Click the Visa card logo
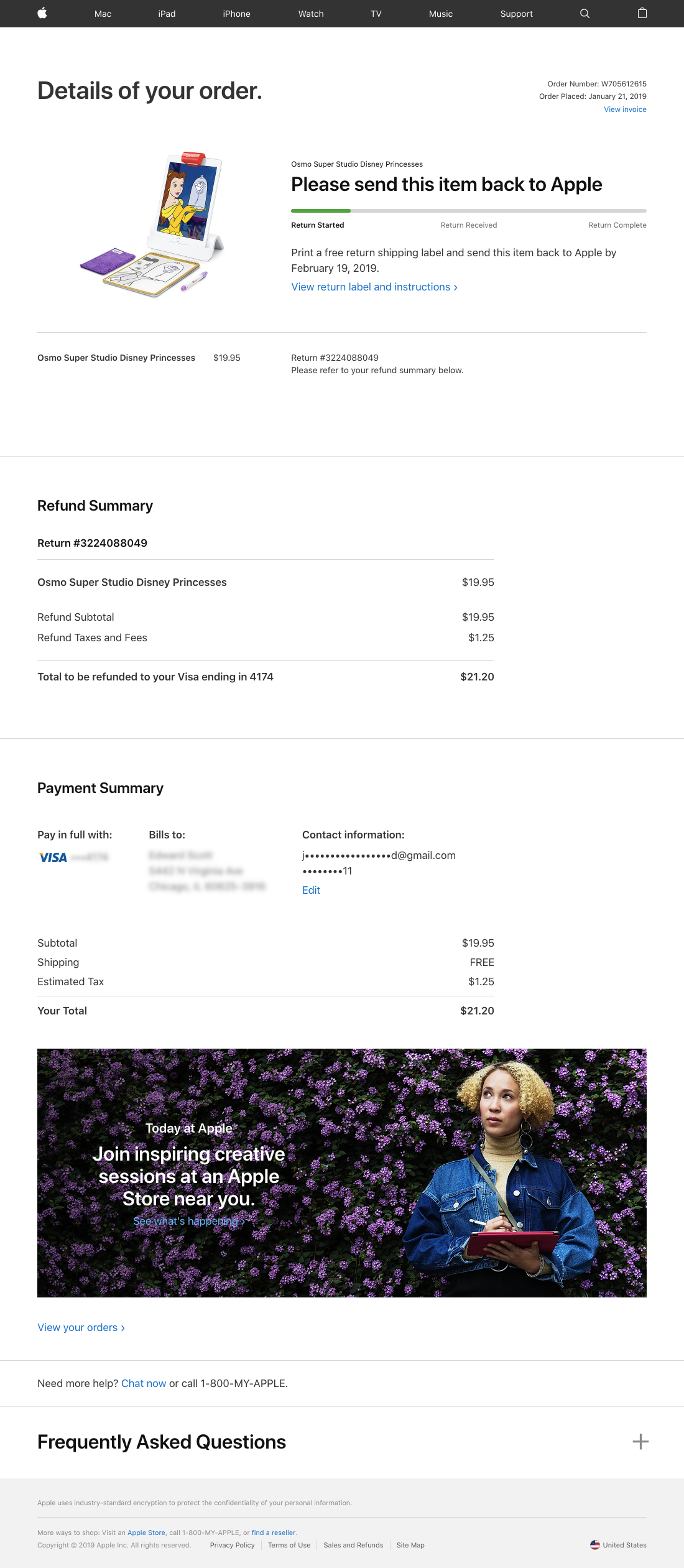This screenshot has width=684, height=1568. pos(53,858)
